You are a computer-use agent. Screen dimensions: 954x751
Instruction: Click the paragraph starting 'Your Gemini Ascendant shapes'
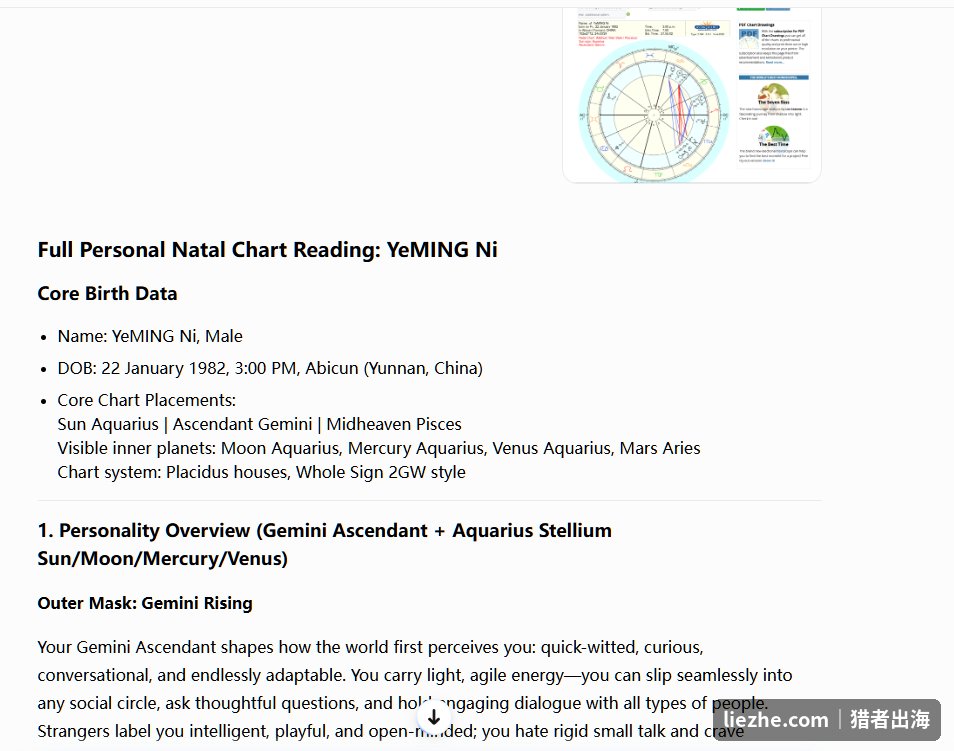(x=415, y=689)
